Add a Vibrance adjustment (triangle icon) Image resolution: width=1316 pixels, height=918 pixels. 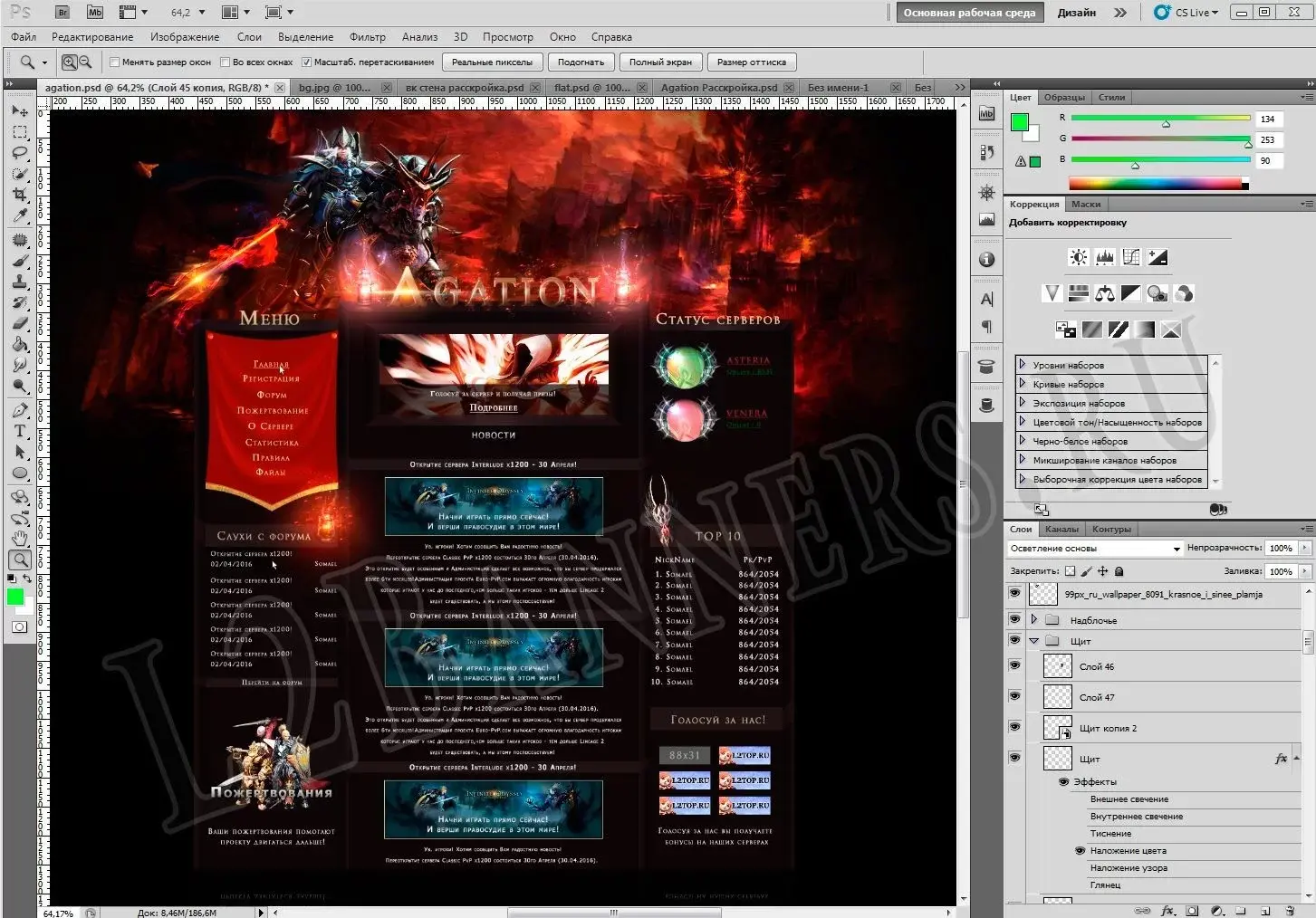(1052, 293)
